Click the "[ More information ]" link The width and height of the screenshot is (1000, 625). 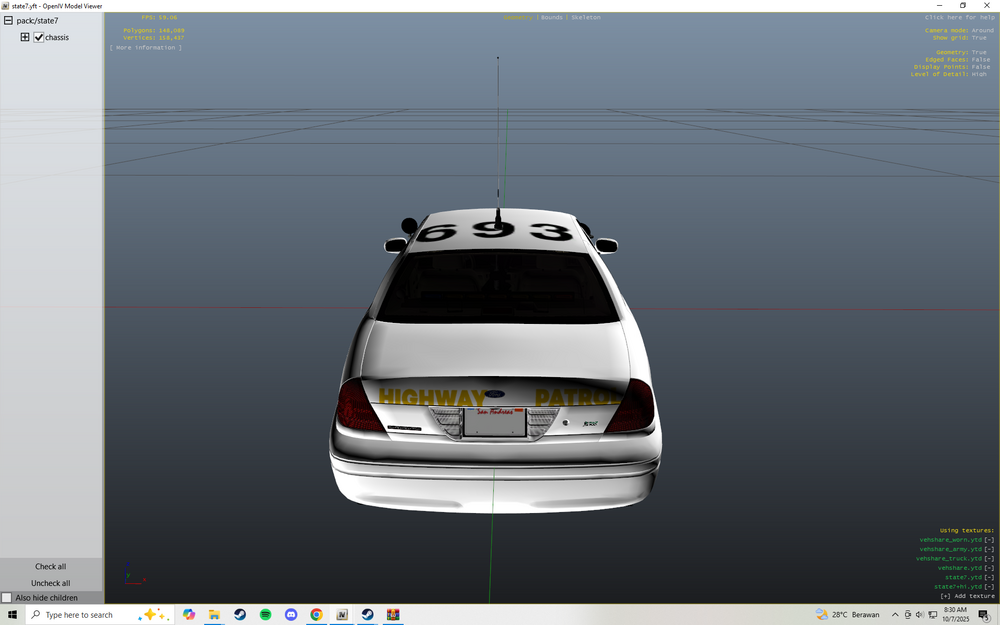147,46
